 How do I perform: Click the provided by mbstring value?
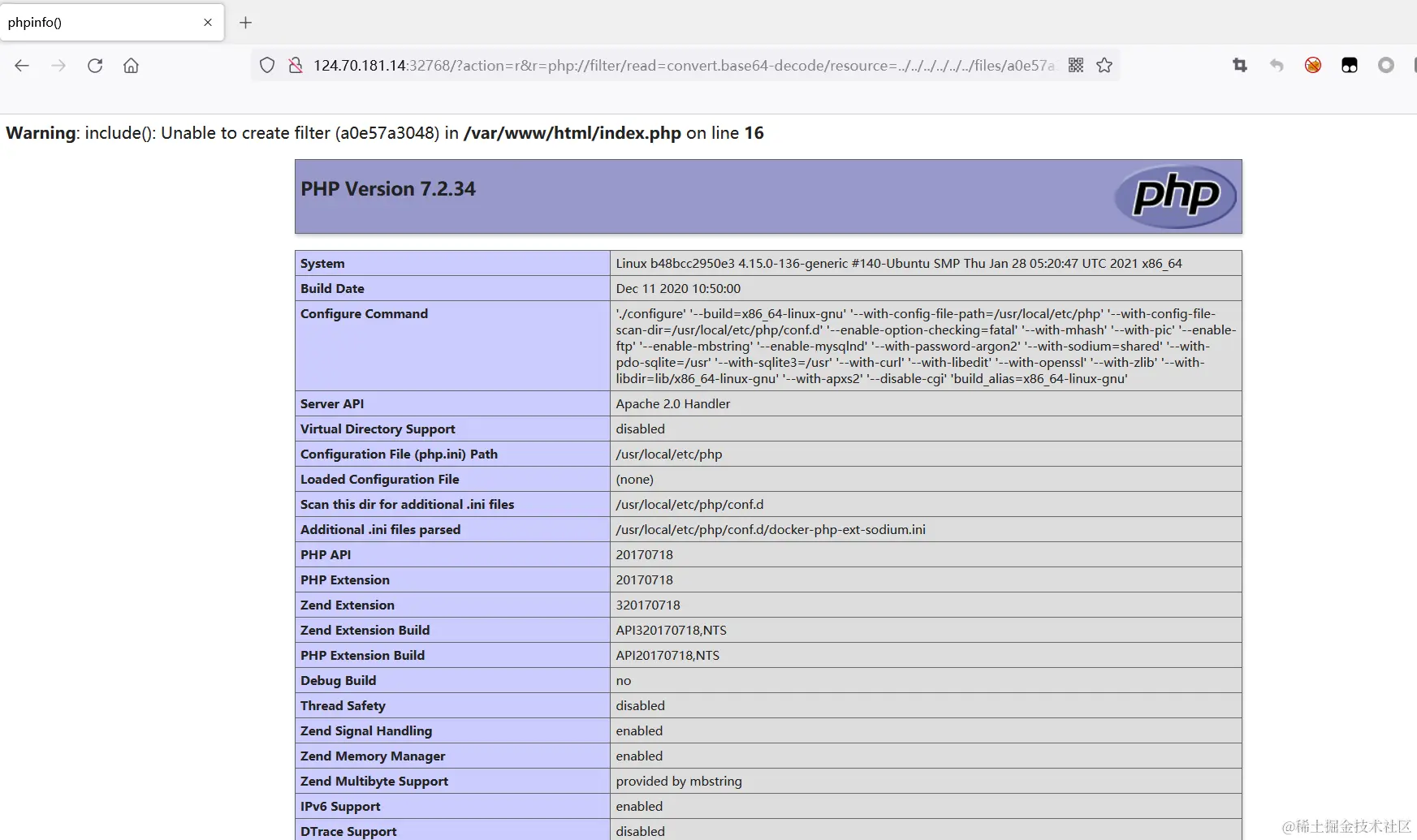pyautogui.click(x=679, y=782)
